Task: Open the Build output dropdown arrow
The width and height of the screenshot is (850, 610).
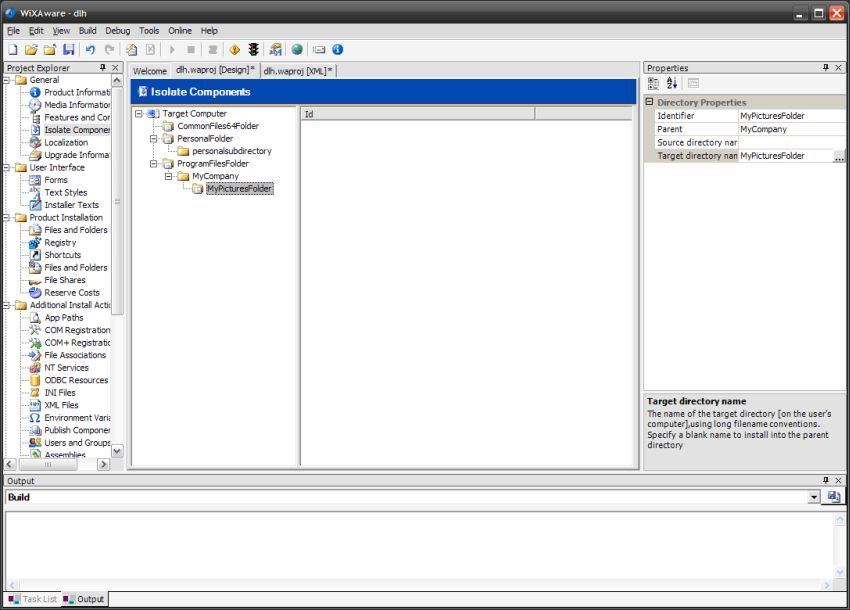Action: click(x=814, y=497)
